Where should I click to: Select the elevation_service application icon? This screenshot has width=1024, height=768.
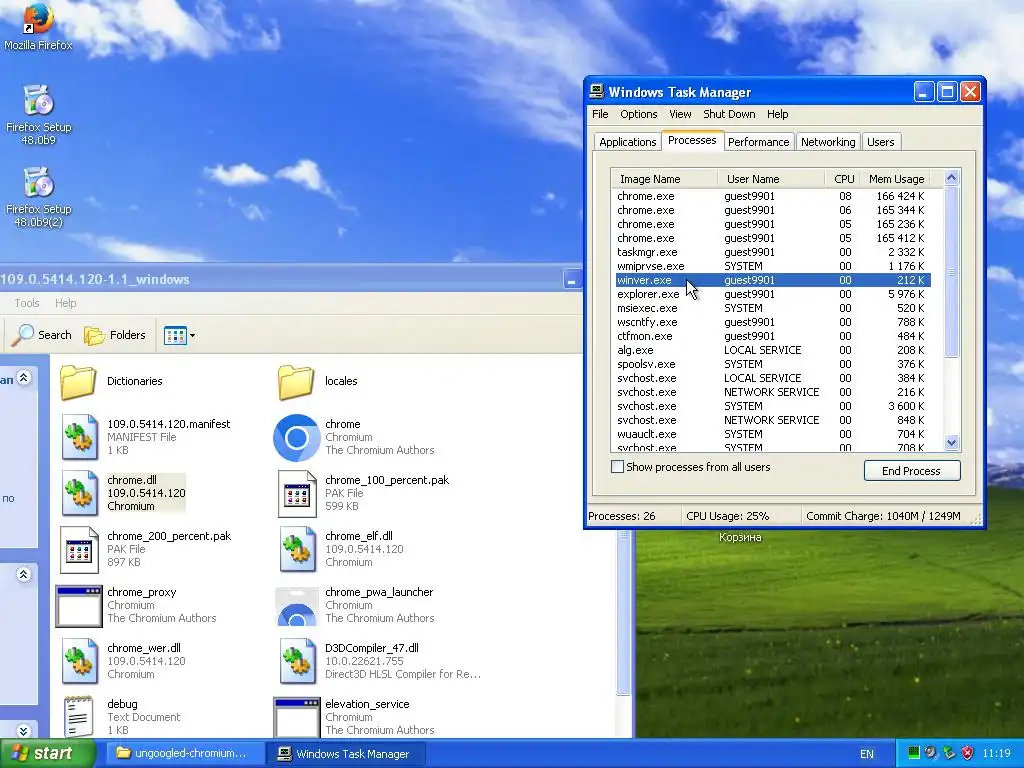pos(296,716)
